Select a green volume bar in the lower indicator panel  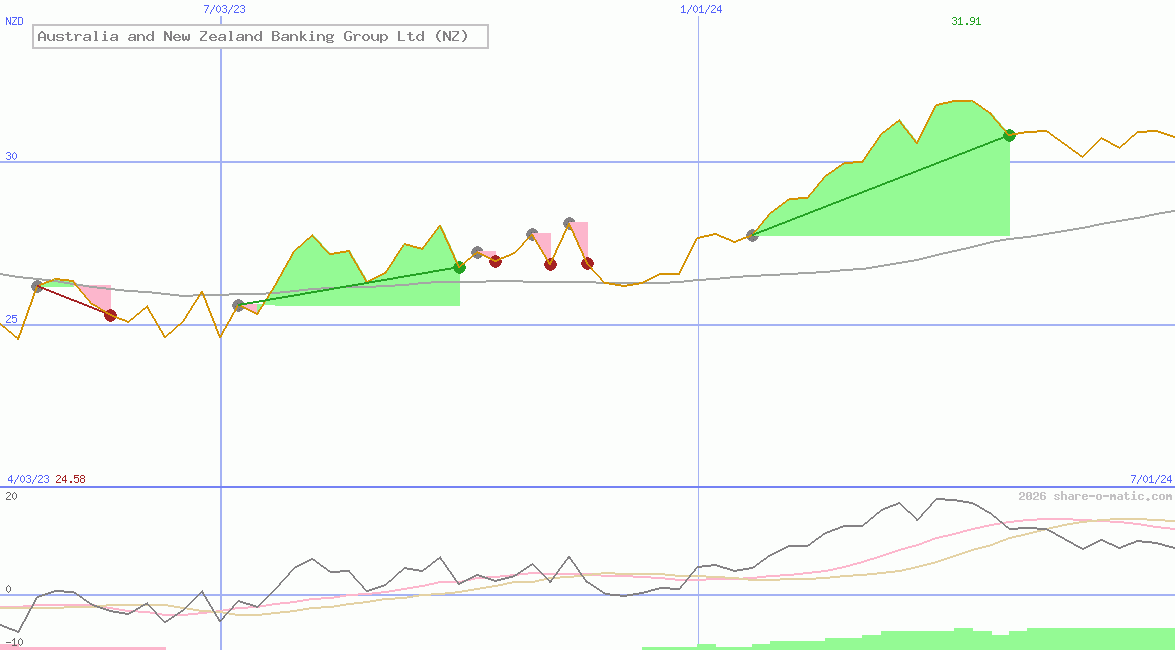(950, 642)
